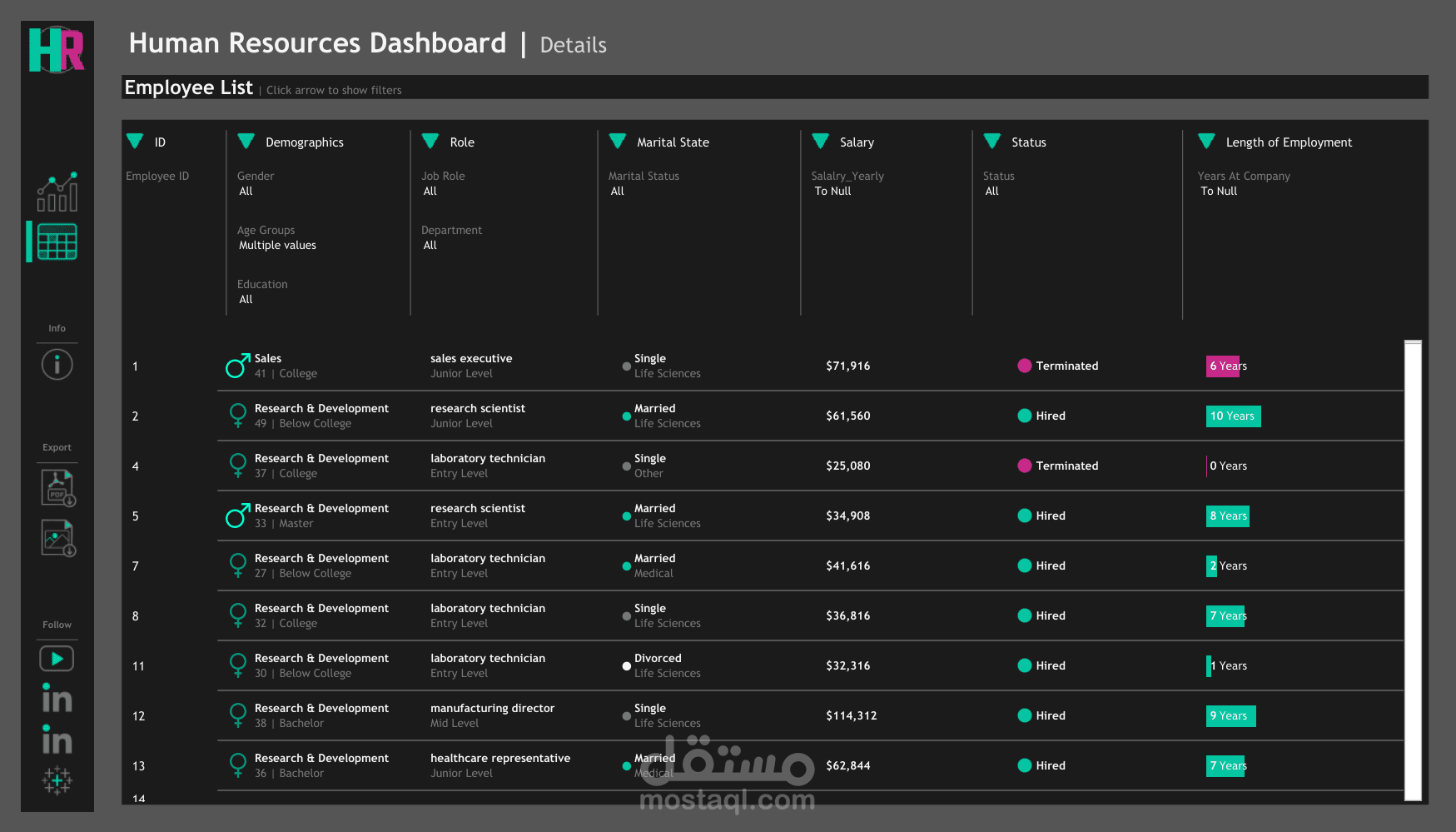Export dashboard as image icon
Viewport: 1456px width, 832px height.
point(58,538)
